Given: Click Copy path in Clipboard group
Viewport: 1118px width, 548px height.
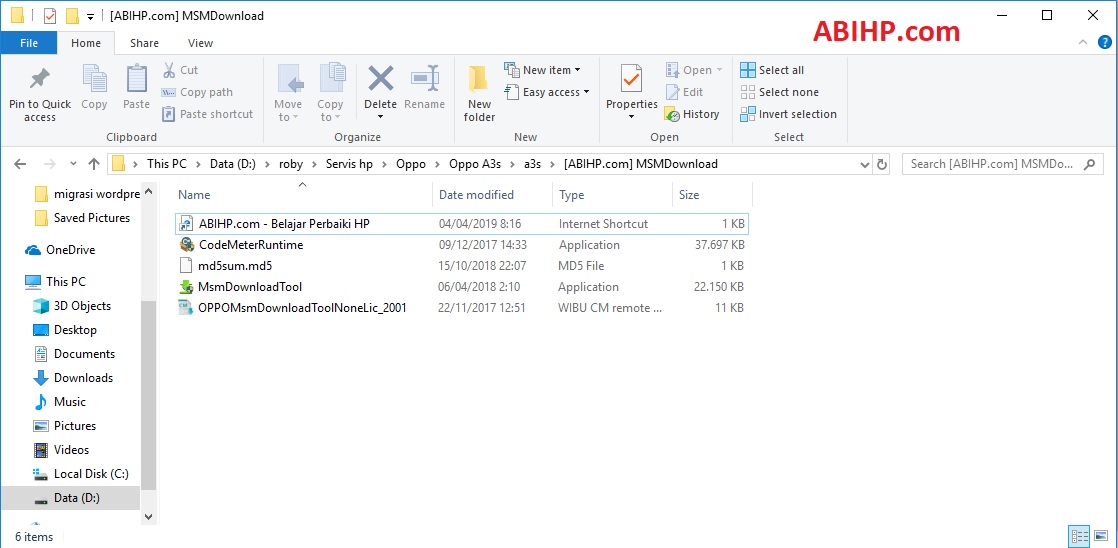Looking at the screenshot, I should coord(198,92).
